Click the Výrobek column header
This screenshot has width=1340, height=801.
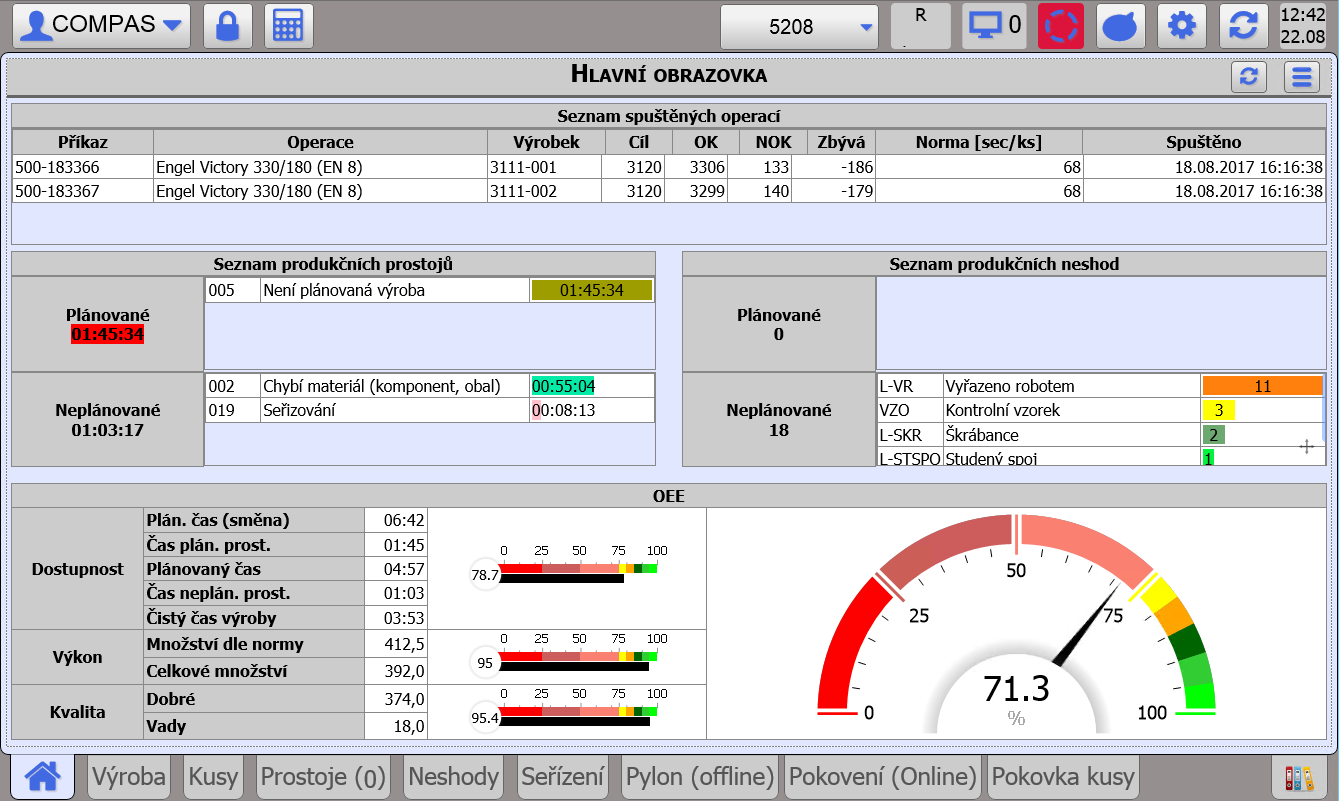pos(546,142)
